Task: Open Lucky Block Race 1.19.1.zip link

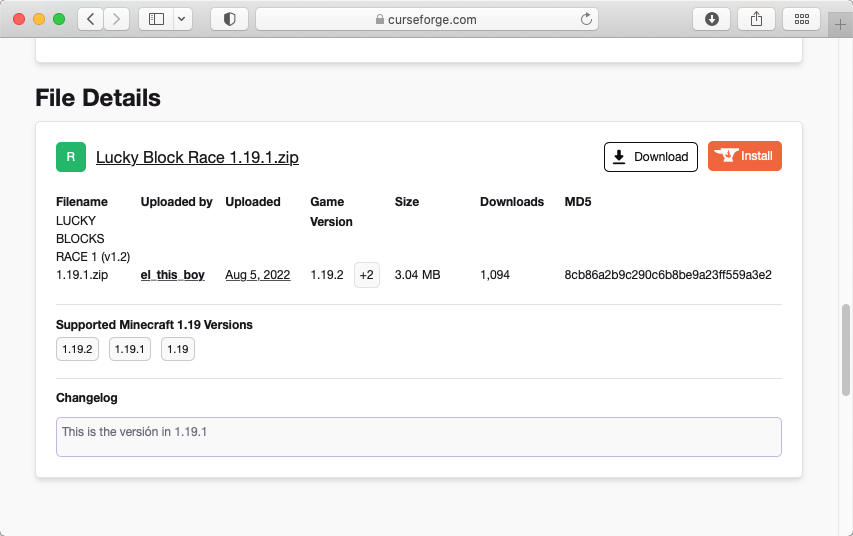Action: coord(197,157)
